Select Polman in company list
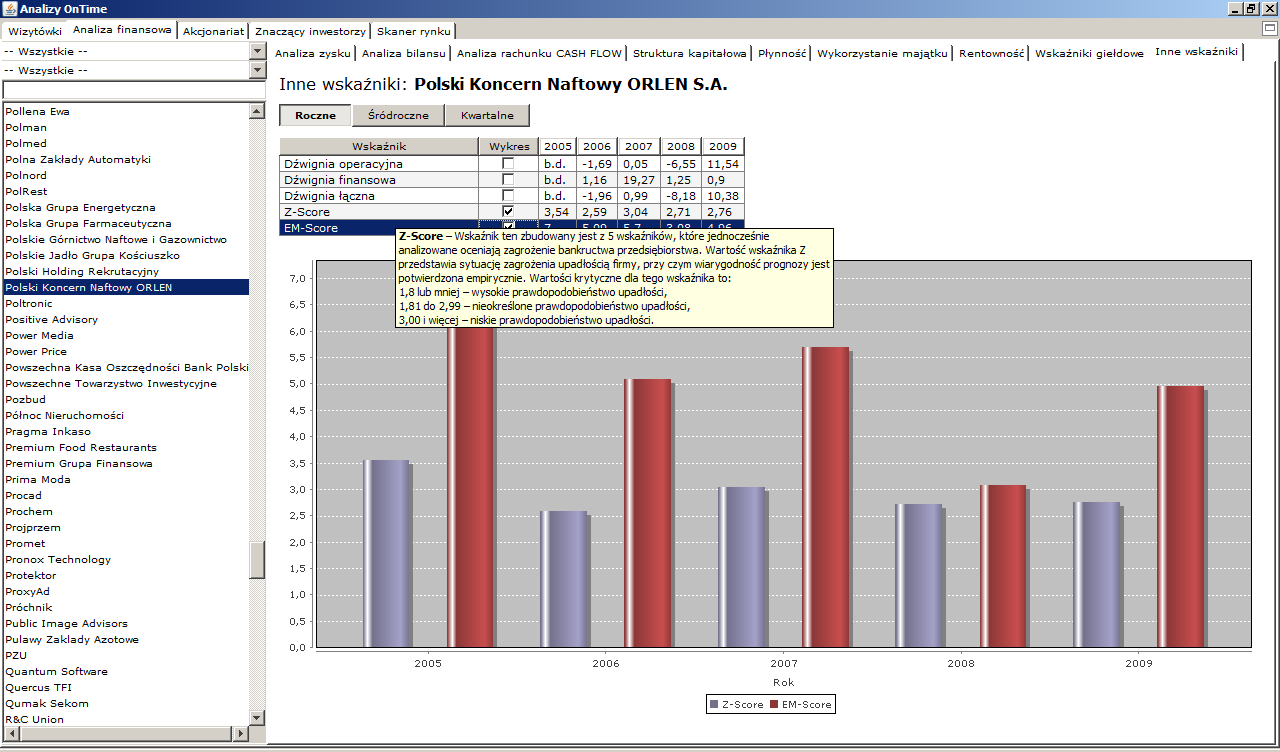1280x752 pixels. [125, 127]
